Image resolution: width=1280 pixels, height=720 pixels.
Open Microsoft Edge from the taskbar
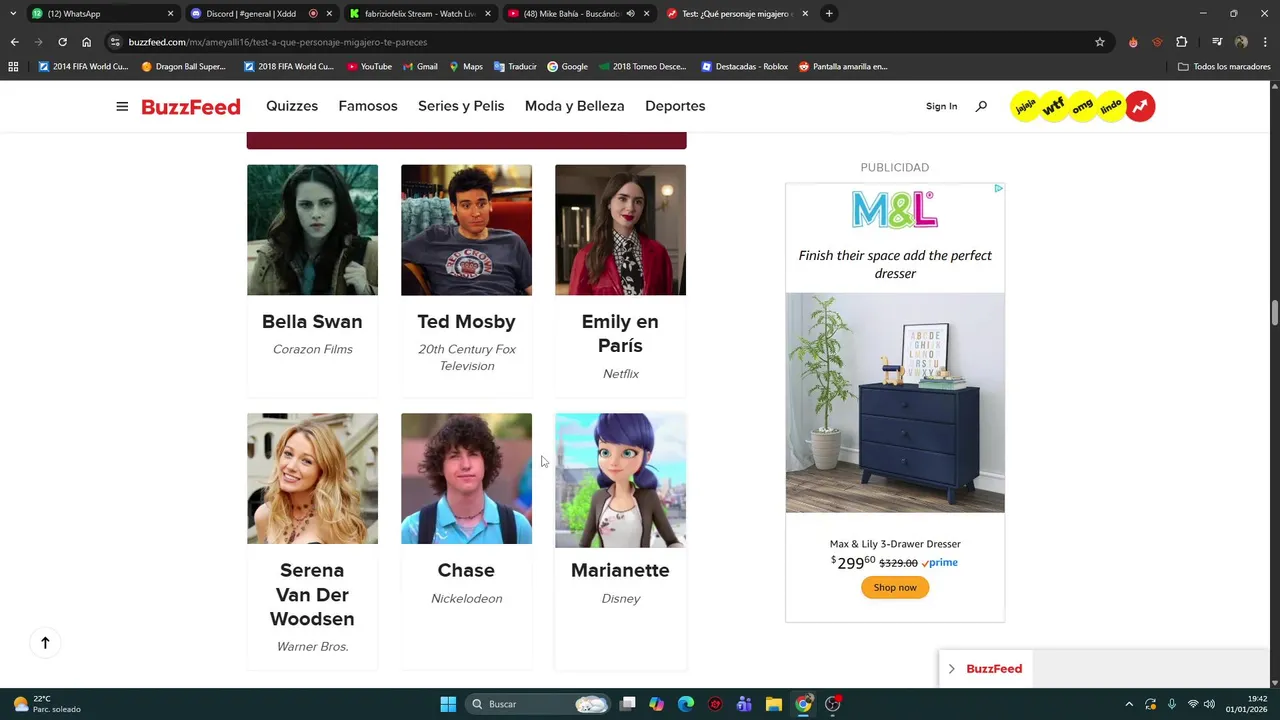click(x=686, y=704)
